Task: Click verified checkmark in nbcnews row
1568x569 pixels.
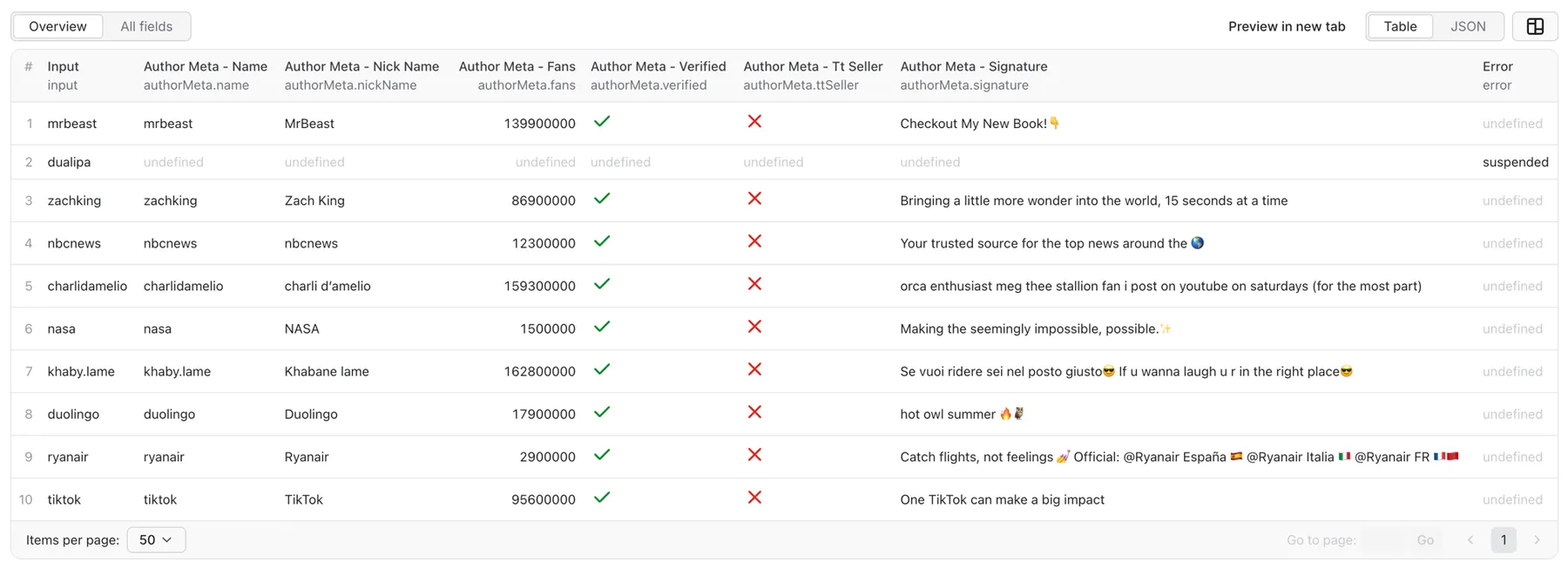Action: tap(601, 241)
